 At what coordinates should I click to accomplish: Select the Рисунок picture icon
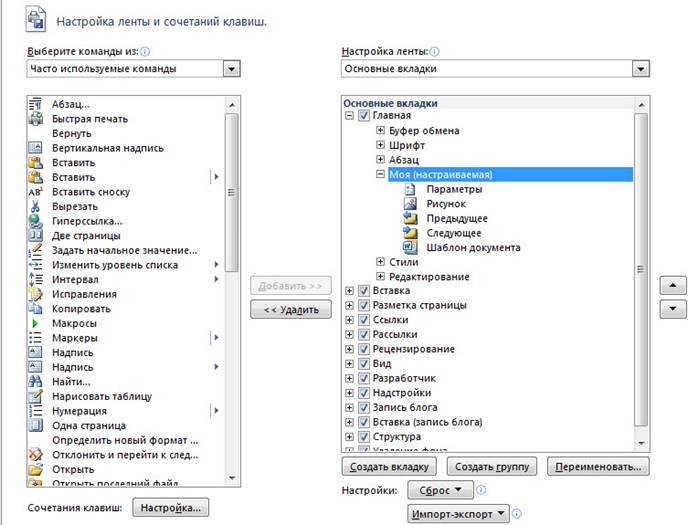(x=410, y=204)
